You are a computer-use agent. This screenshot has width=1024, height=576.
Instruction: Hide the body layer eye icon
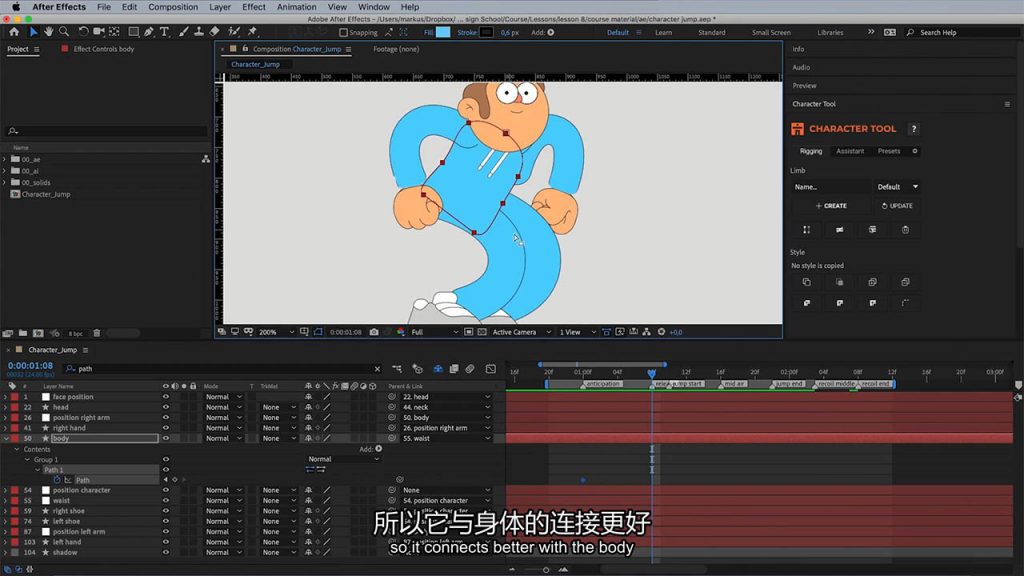(x=166, y=438)
